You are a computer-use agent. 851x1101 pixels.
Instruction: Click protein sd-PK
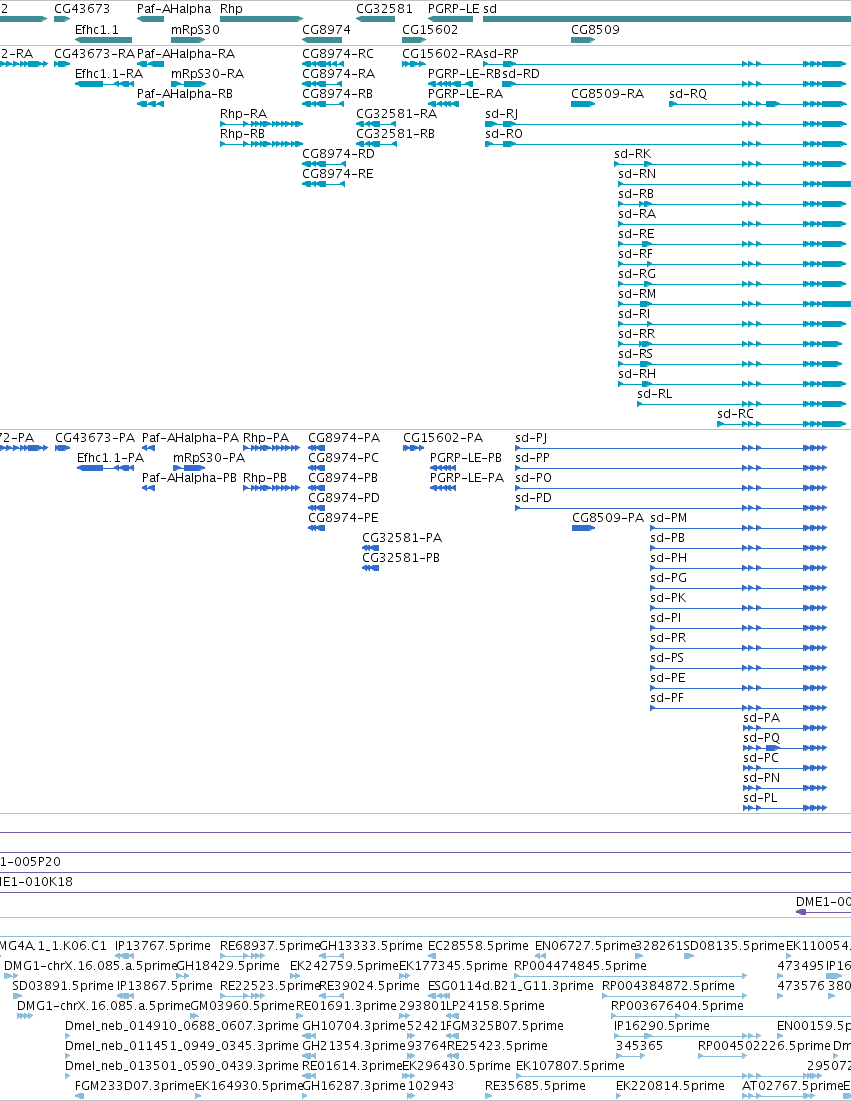[668, 598]
